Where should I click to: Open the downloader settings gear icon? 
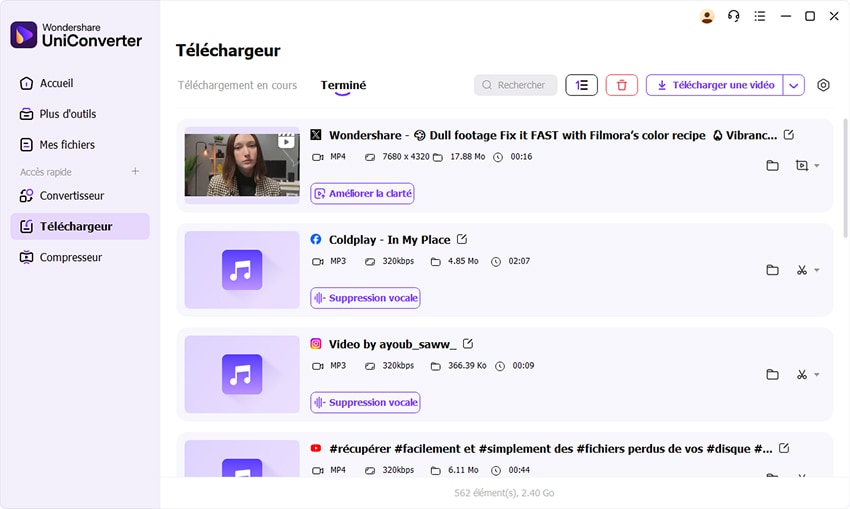coord(823,85)
